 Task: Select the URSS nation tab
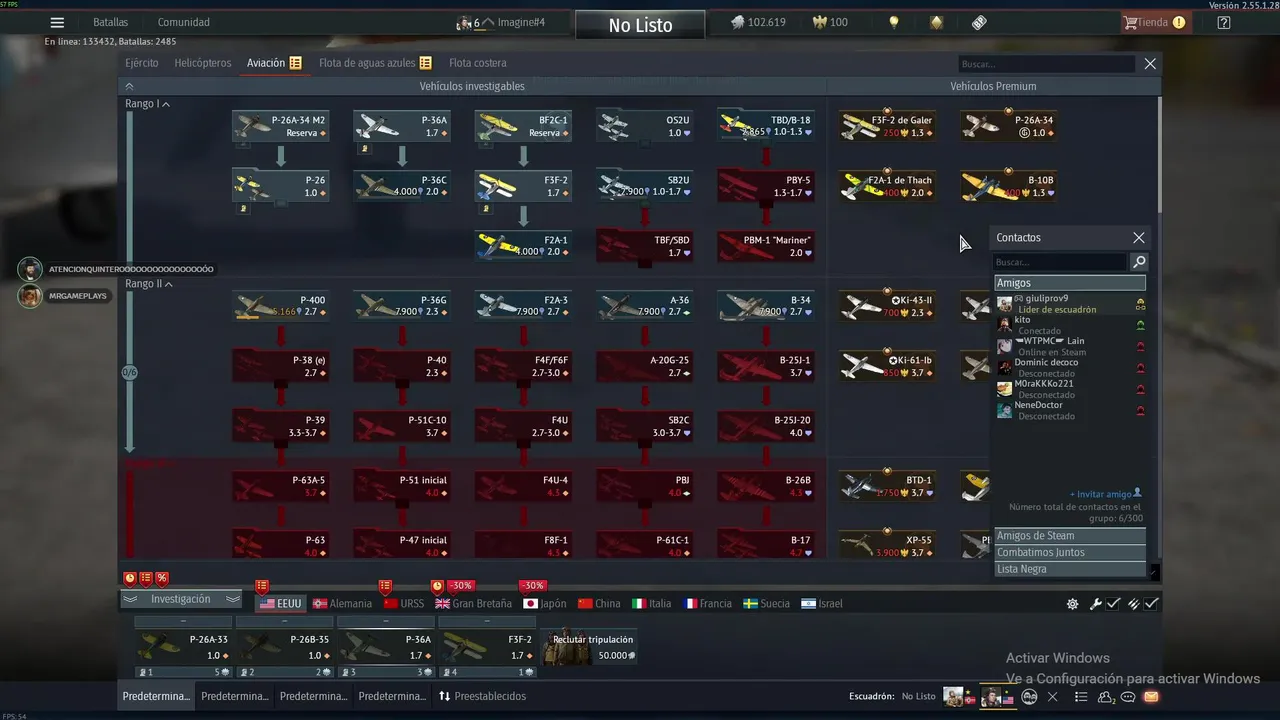[404, 604]
